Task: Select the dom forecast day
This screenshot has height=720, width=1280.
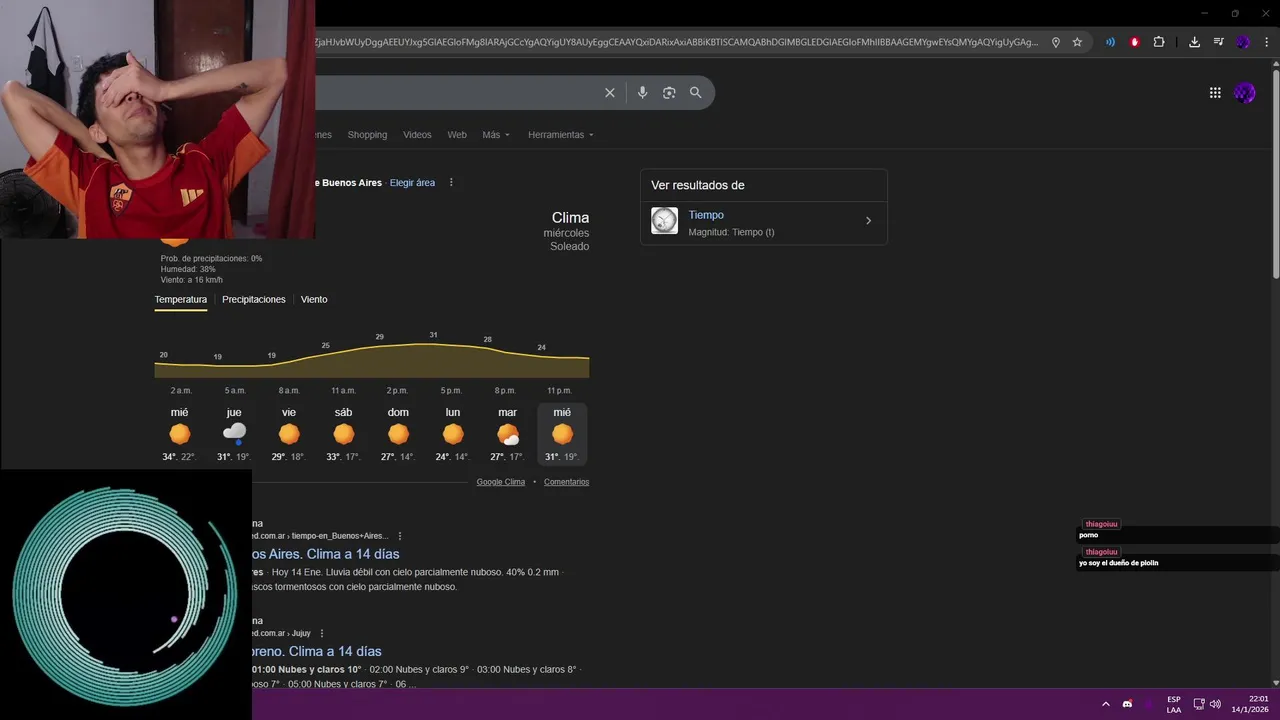Action: pyautogui.click(x=398, y=434)
